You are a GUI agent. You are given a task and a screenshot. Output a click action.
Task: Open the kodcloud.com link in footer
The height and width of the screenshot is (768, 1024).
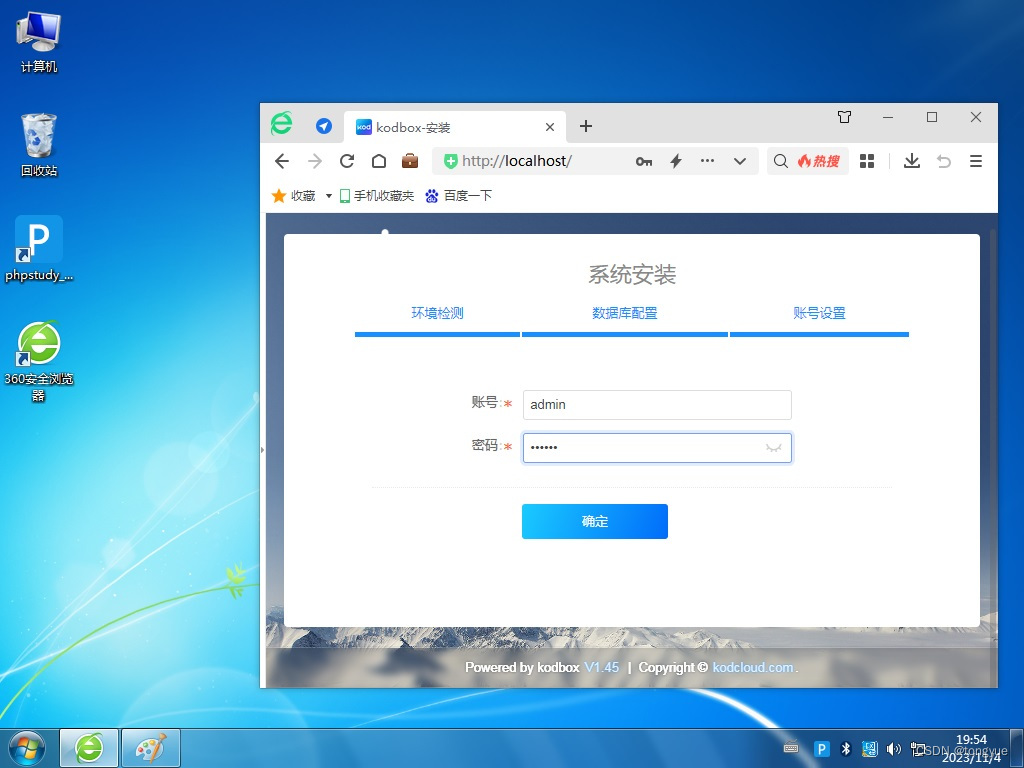[x=752, y=667]
